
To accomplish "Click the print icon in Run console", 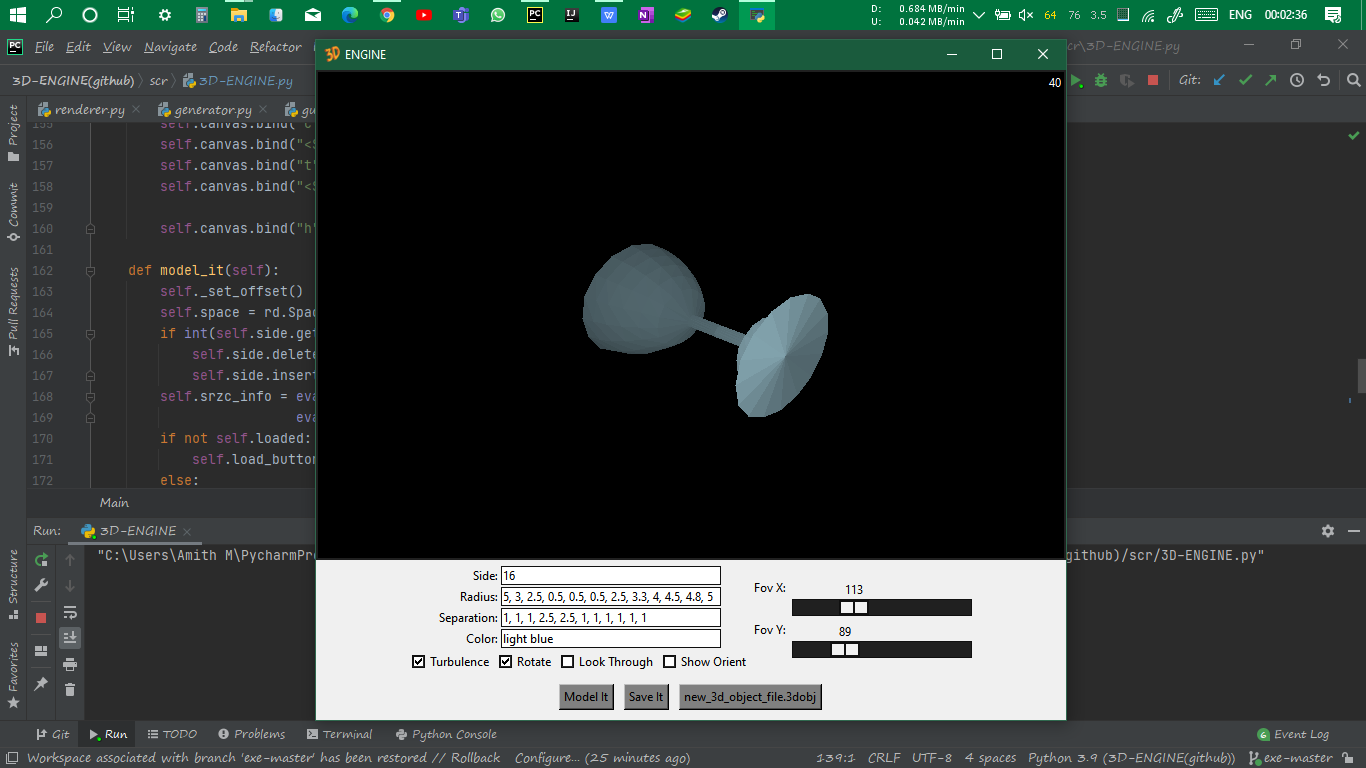I will click(70, 664).
